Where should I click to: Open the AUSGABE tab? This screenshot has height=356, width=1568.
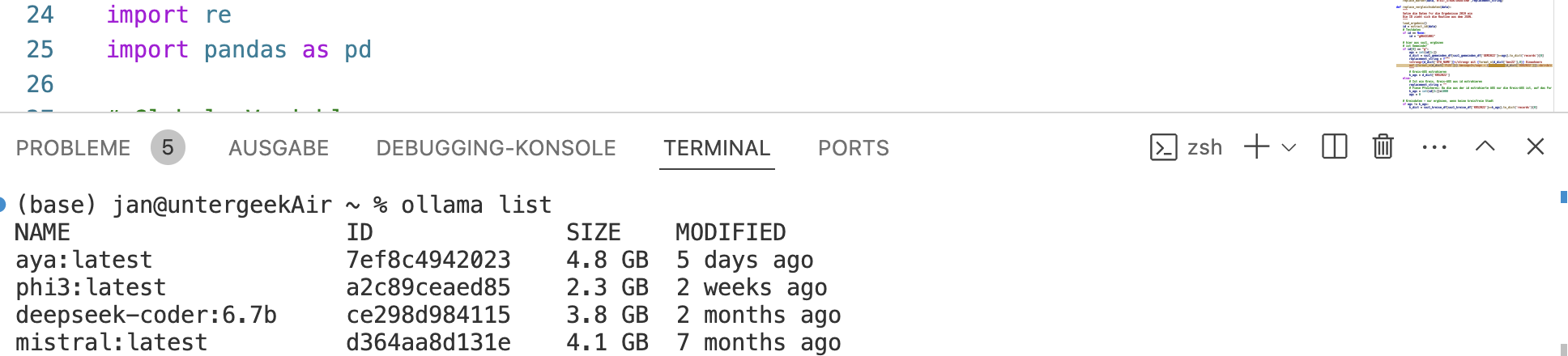(279, 148)
